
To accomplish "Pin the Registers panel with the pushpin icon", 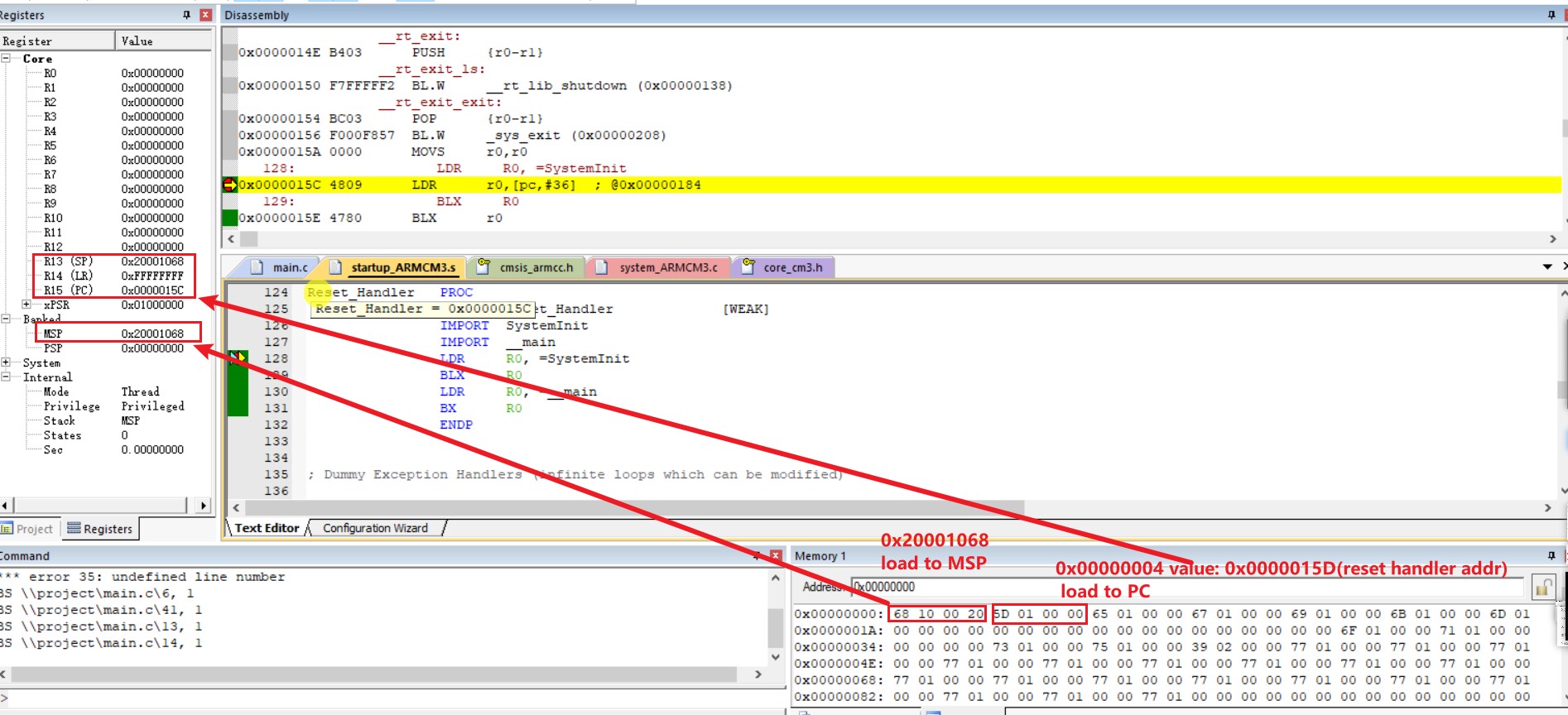I will click(187, 15).
